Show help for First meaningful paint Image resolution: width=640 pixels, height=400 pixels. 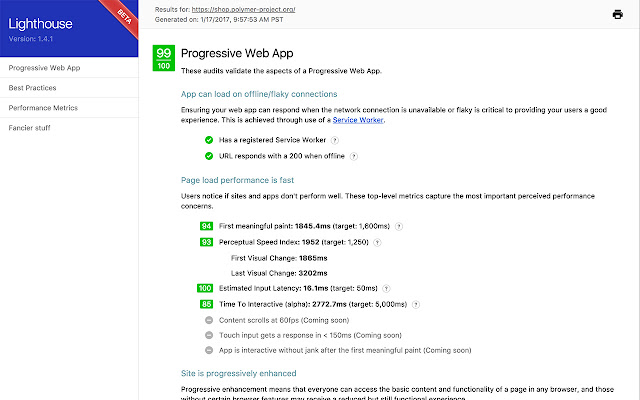[399, 227]
